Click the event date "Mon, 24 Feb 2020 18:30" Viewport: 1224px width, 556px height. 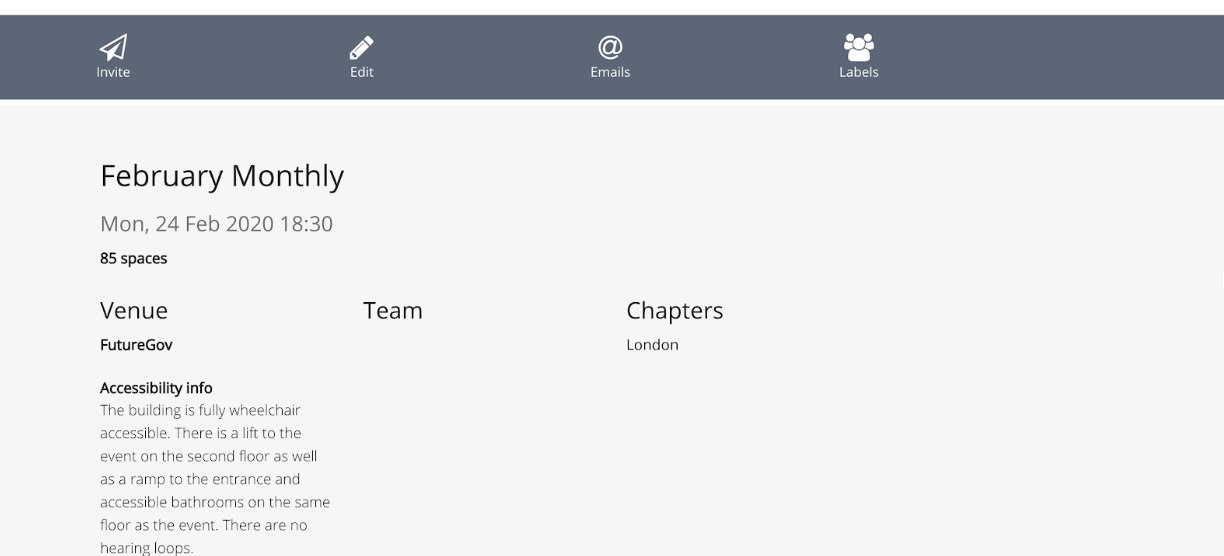[216, 224]
